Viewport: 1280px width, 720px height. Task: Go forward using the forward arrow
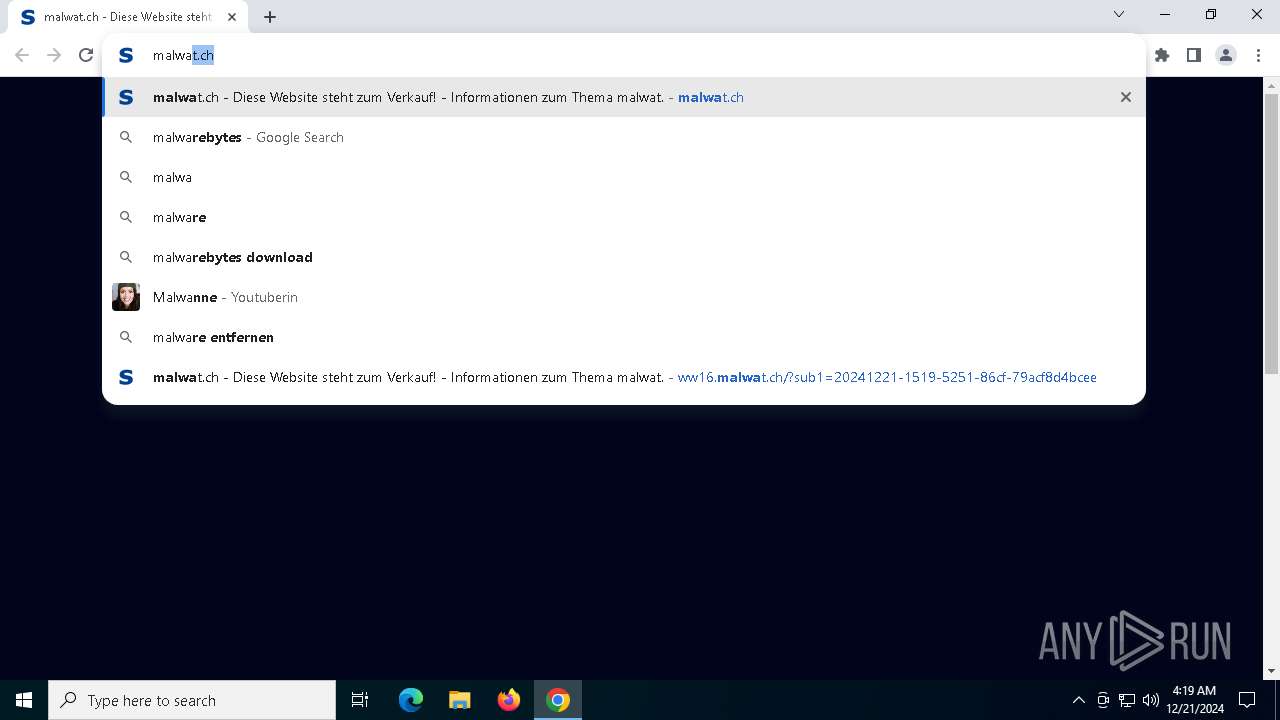click(54, 55)
